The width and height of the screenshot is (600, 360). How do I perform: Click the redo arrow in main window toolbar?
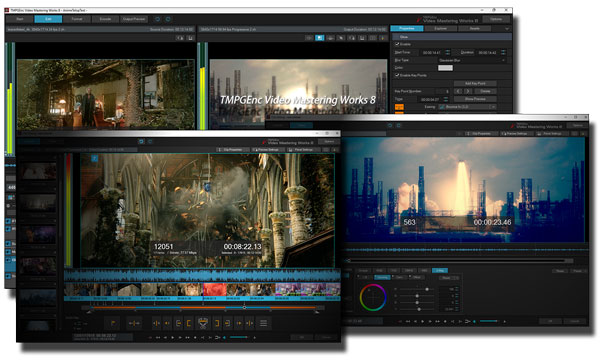click(168, 19)
